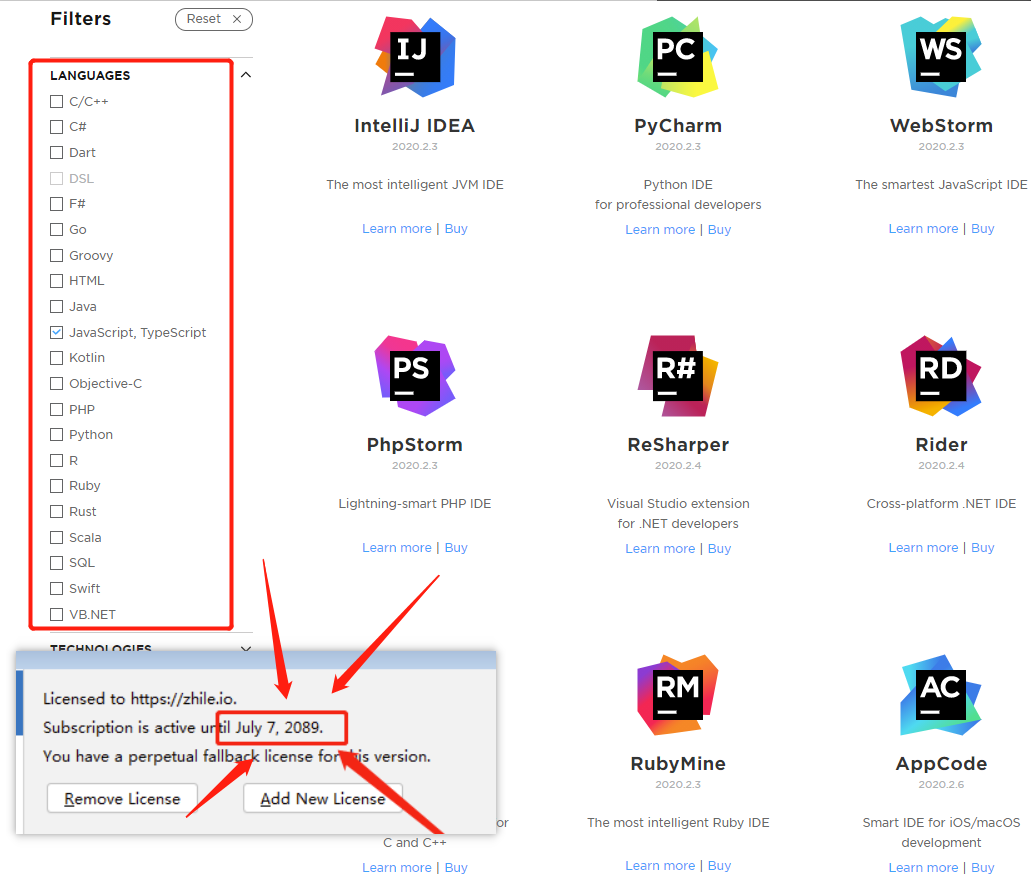Open WebStorm Learn more link
Viewport: 1031px width, 875px height.
tap(923, 228)
